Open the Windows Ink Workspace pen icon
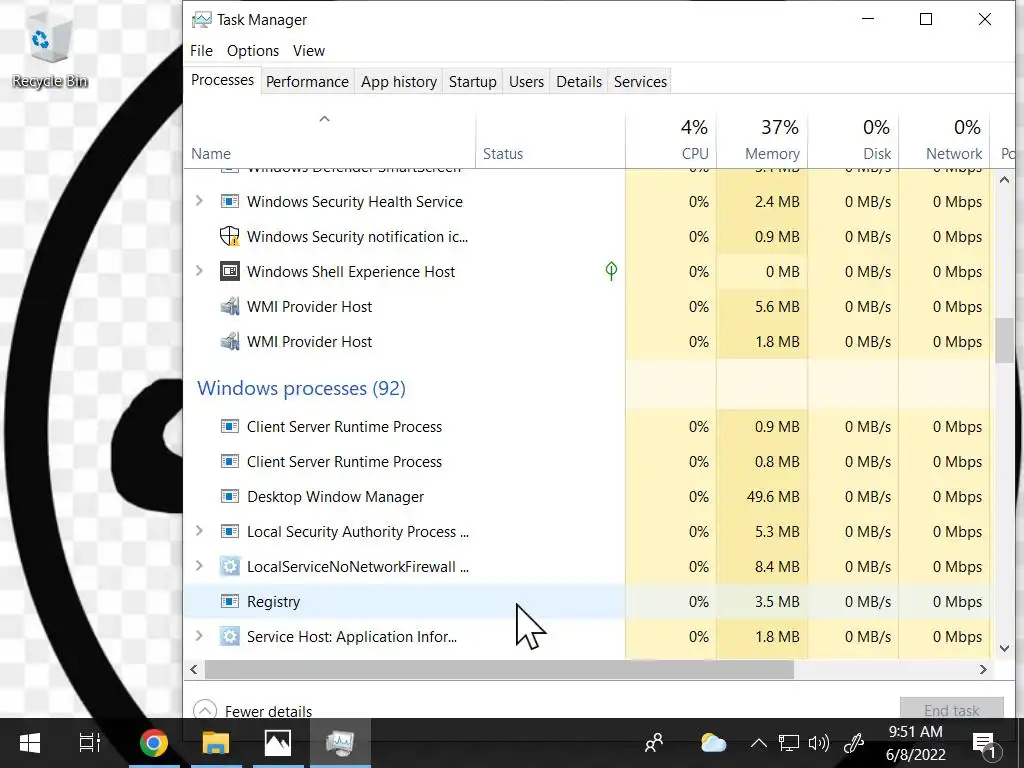The height and width of the screenshot is (768, 1024). 854,743
